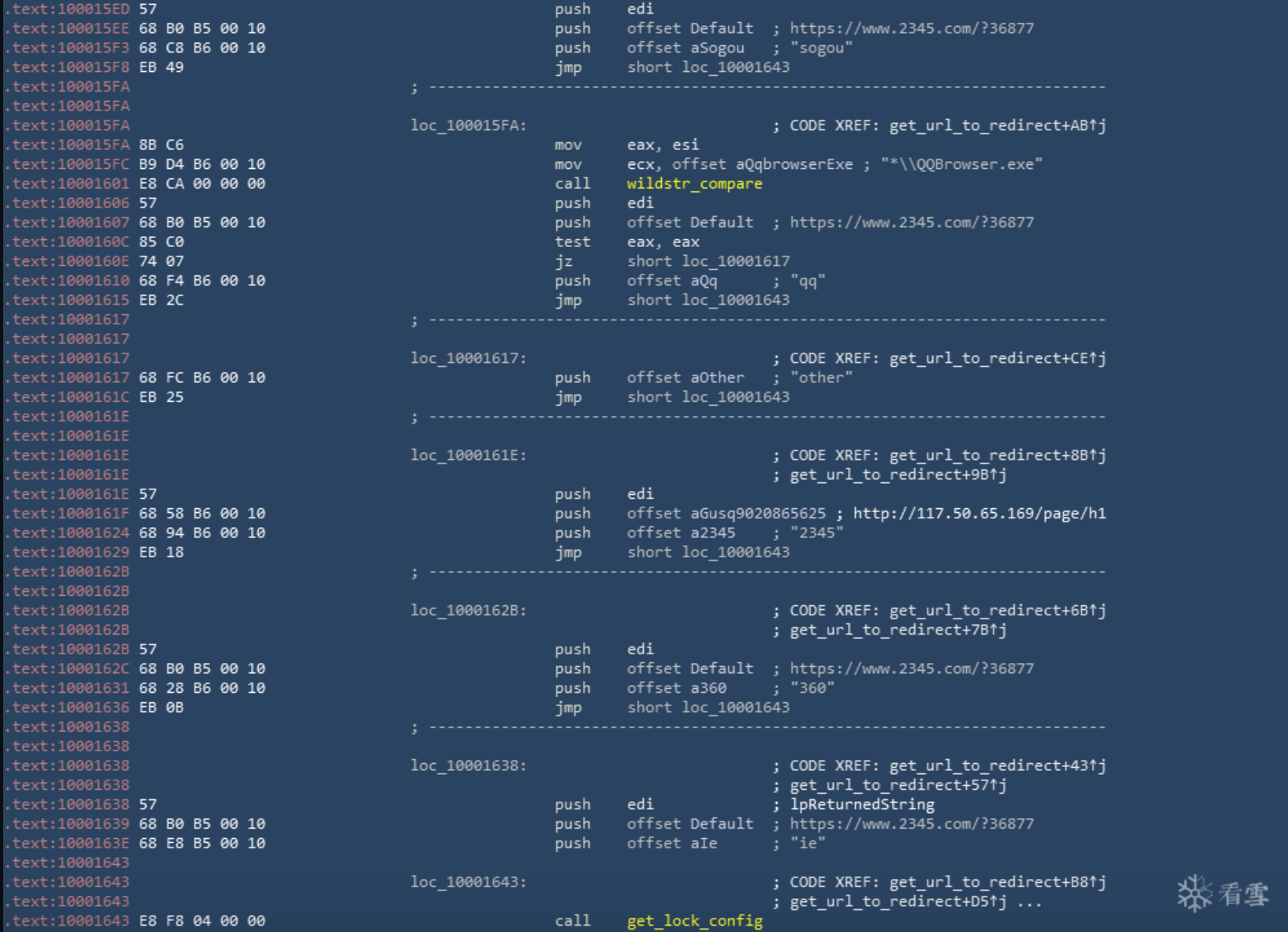The width and height of the screenshot is (1288, 932).
Task: Click the Kanxue snowflake watermark logo
Action: point(1194,894)
